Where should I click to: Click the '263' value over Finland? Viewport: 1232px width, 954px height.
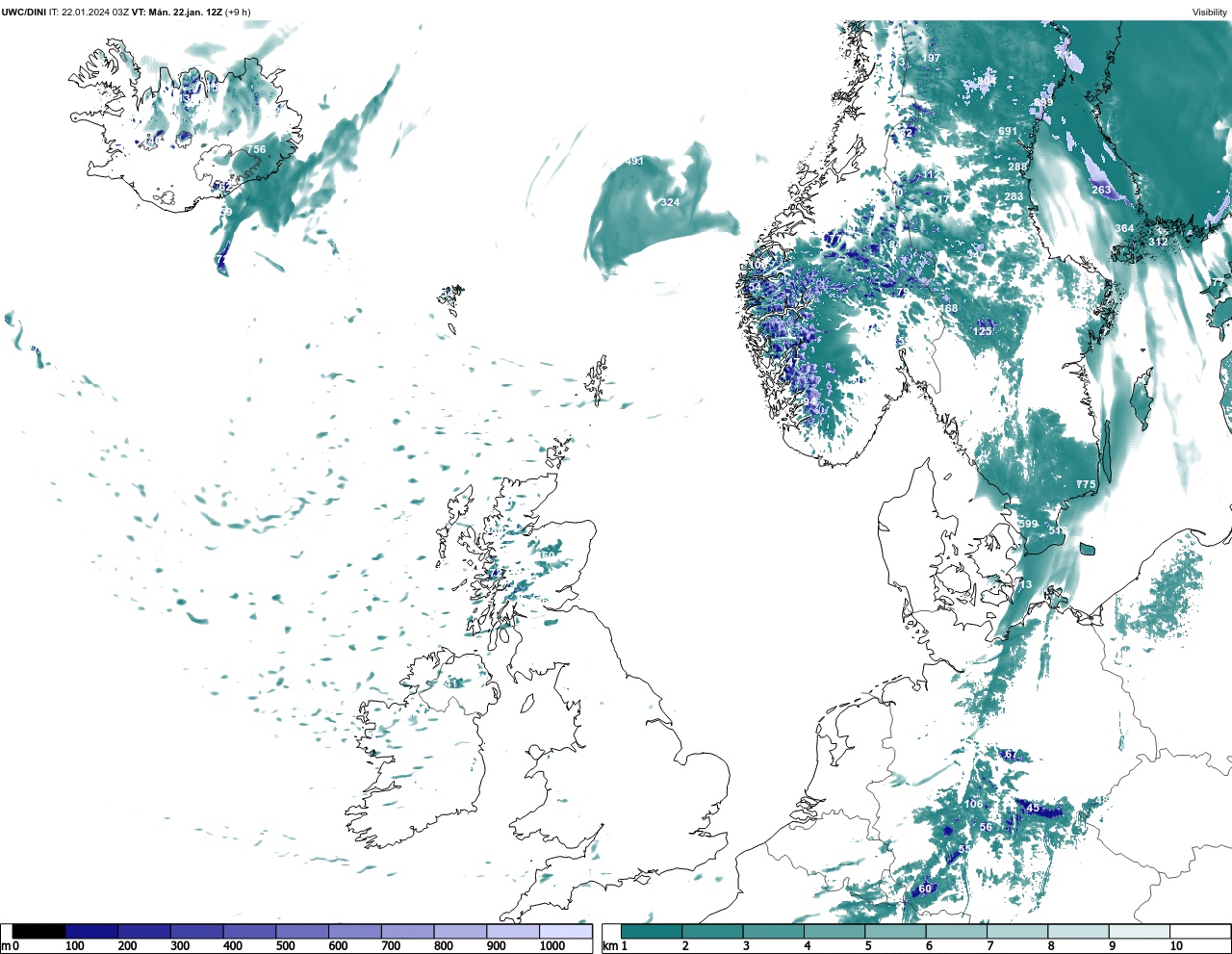tap(1101, 190)
